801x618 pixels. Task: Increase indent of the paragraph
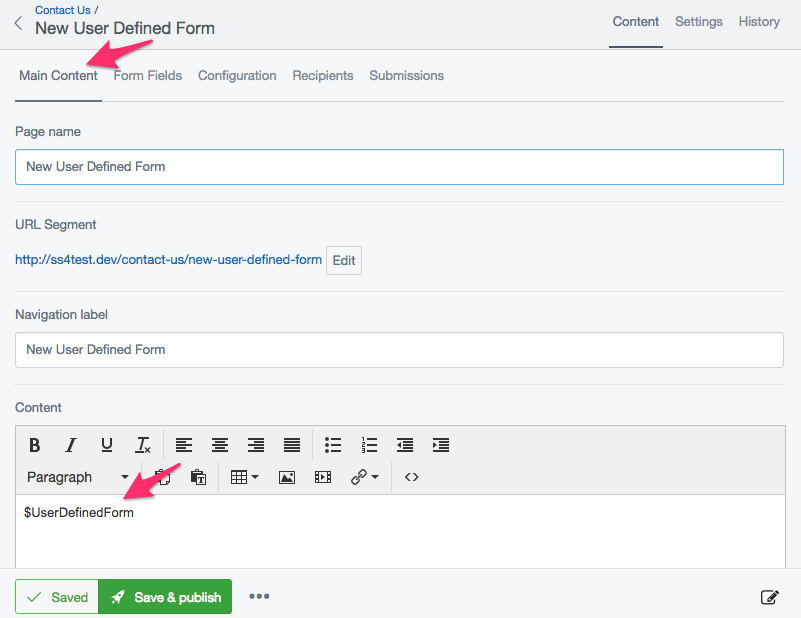[x=441, y=445]
